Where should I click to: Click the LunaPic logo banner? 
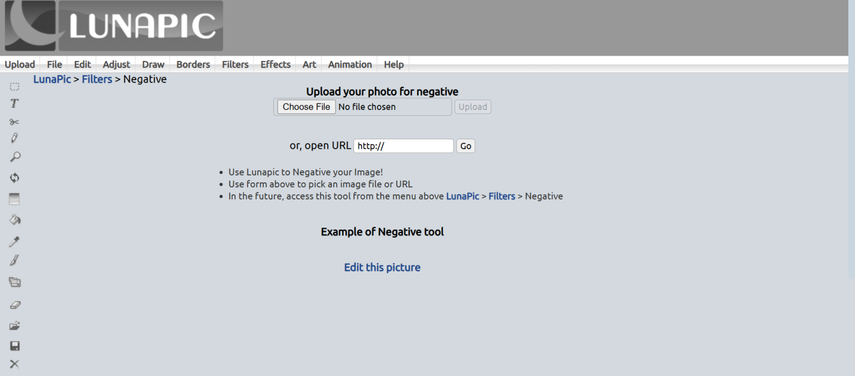click(114, 26)
